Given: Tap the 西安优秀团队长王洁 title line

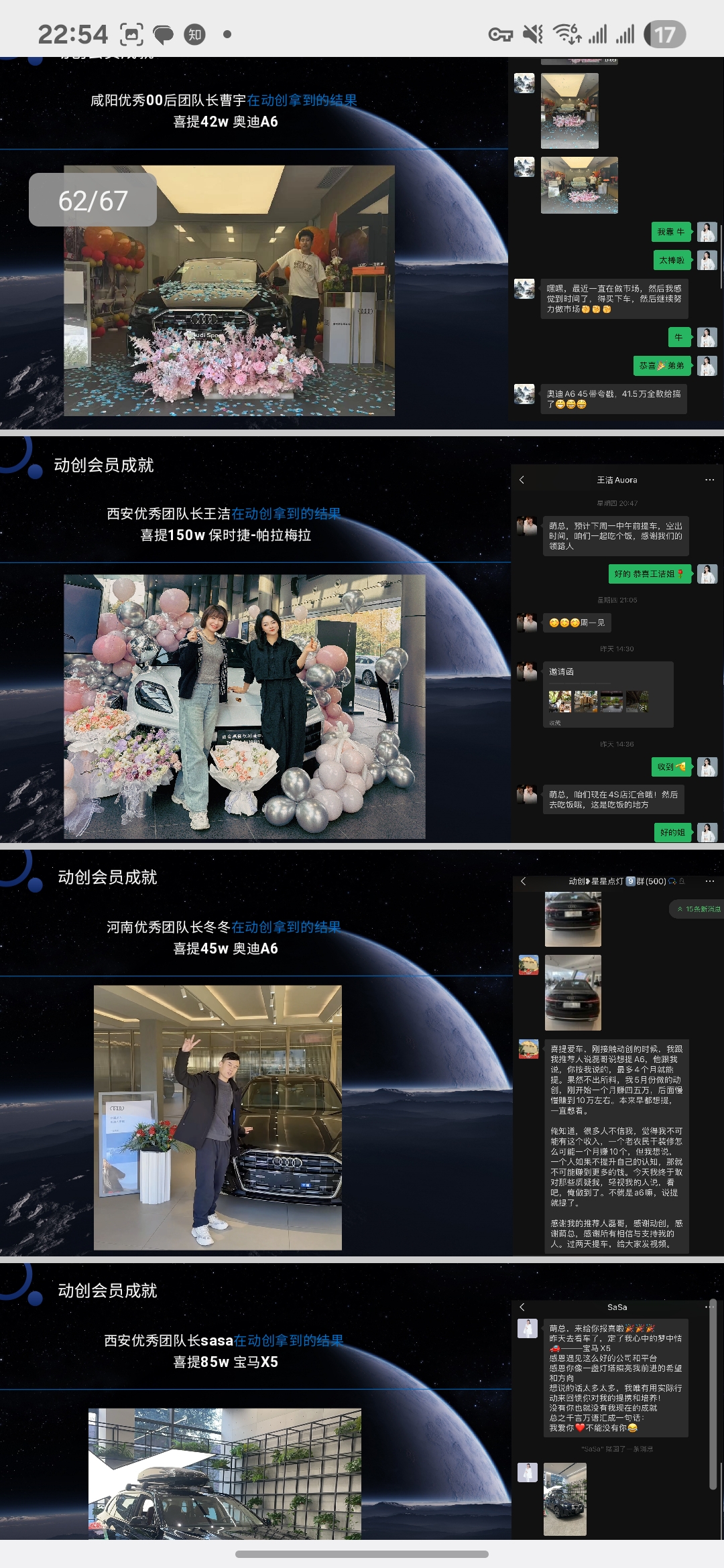Looking at the screenshot, I should 223,513.
